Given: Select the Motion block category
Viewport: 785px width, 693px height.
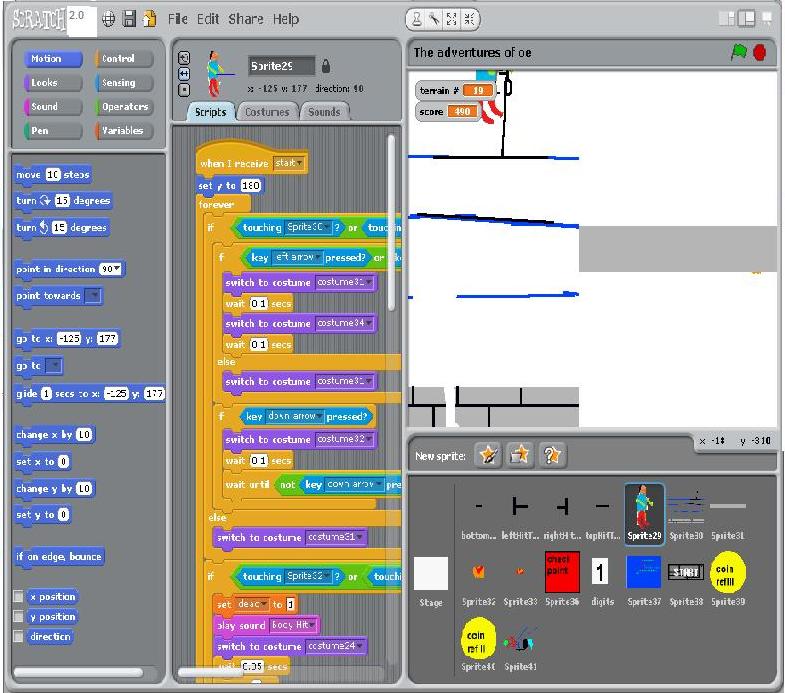Looking at the screenshot, I should click(53, 59).
